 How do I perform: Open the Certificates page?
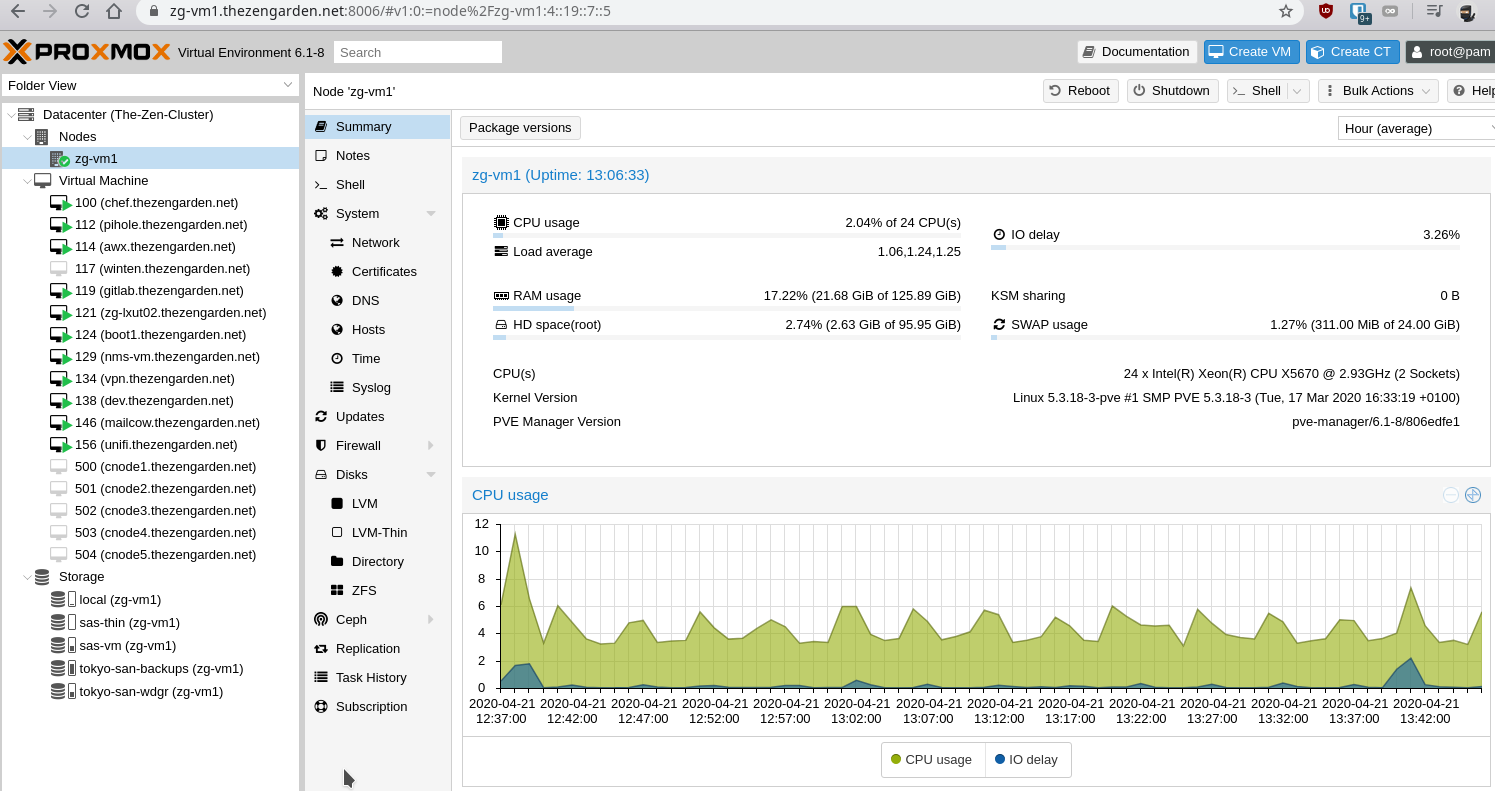377,271
